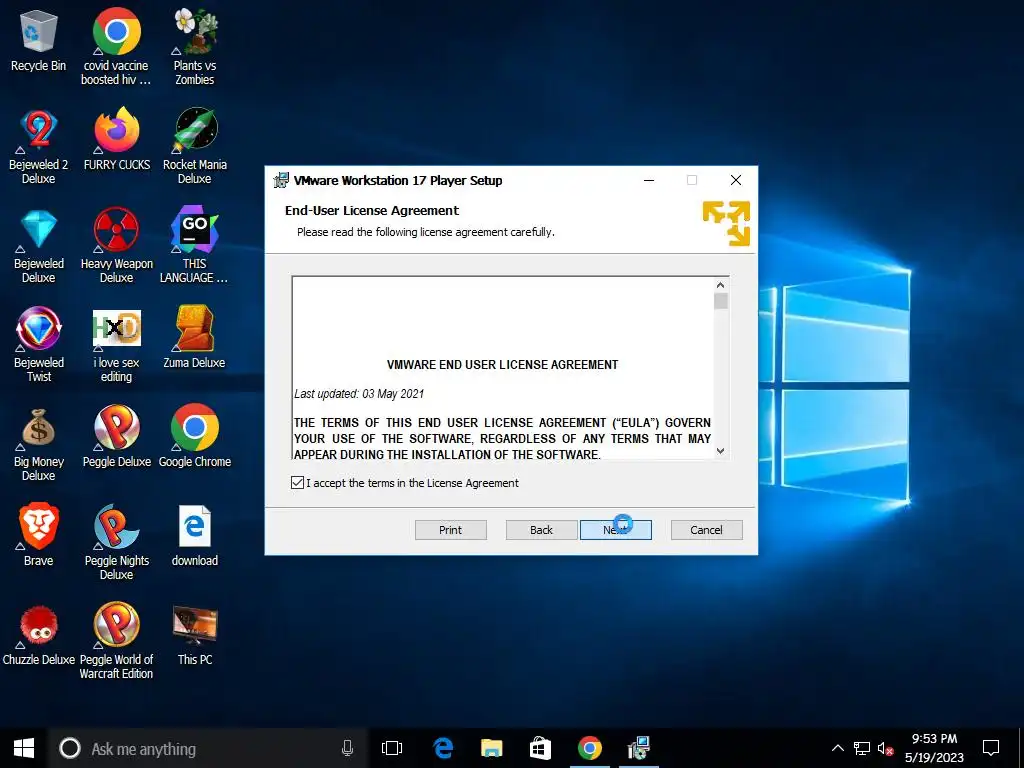Screen dimensions: 1024x768
Task: Select Rocket Mania Deluxe icon
Action: coord(195,146)
